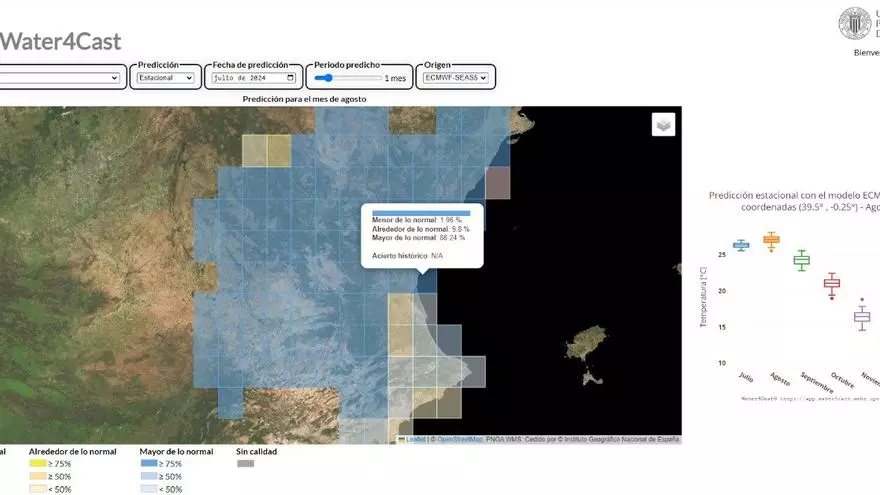The height and width of the screenshot is (495, 880).
Task: Open the map layers control
Action: (x=664, y=124)
